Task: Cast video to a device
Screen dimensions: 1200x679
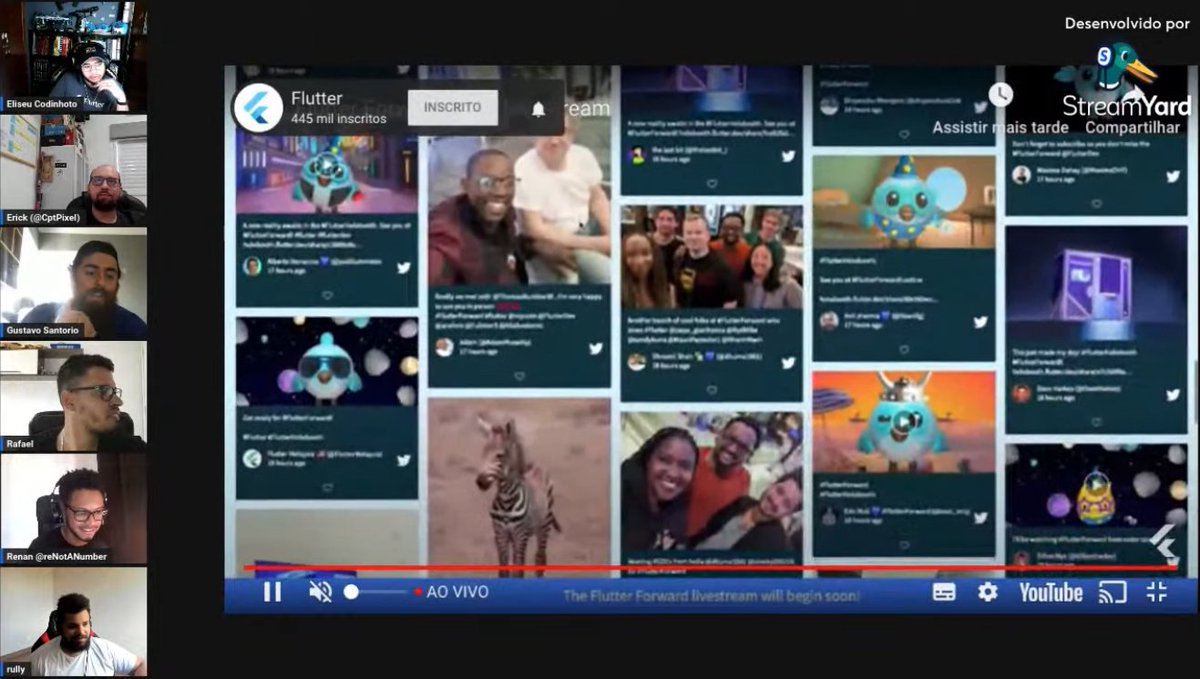Action: 1112,592
